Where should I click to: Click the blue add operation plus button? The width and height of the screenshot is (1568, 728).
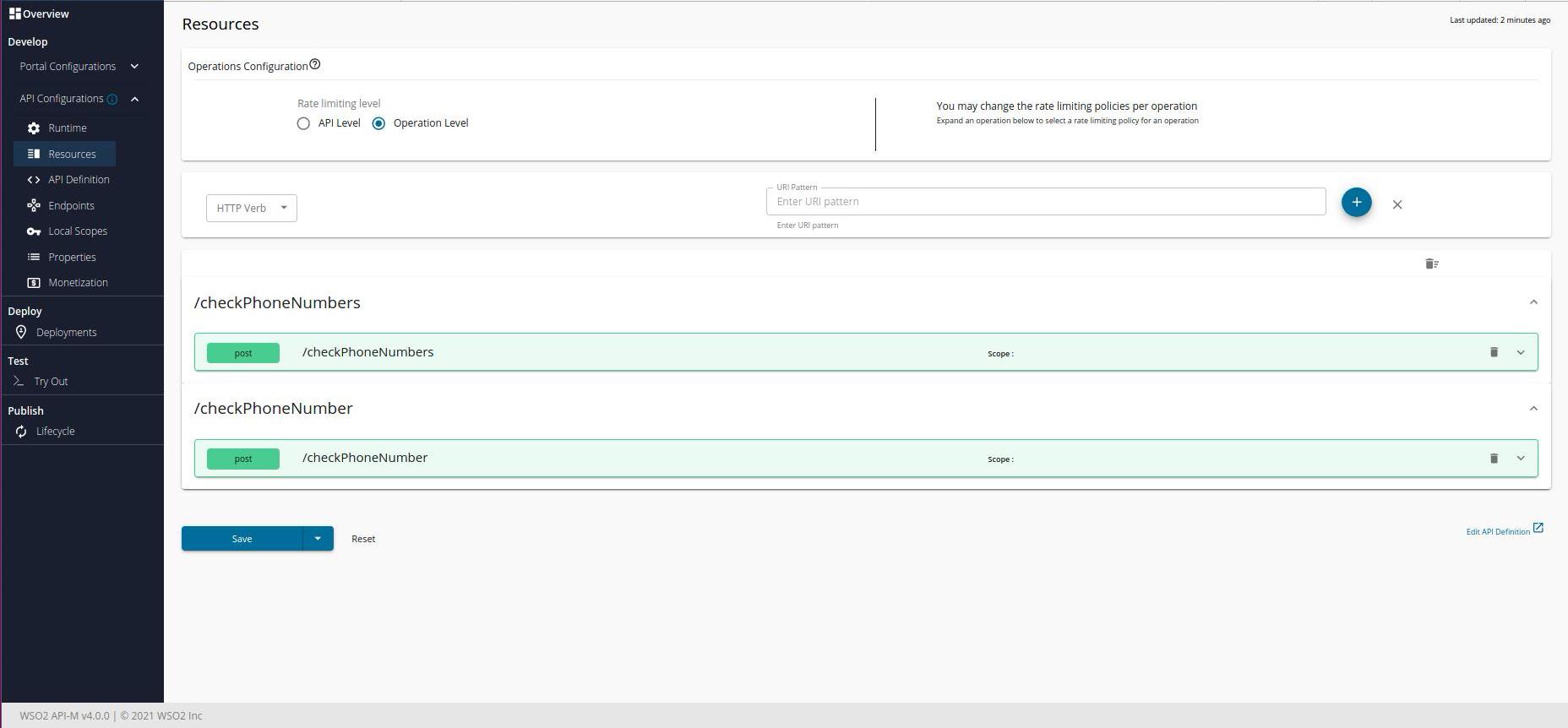click(1356, 203)
